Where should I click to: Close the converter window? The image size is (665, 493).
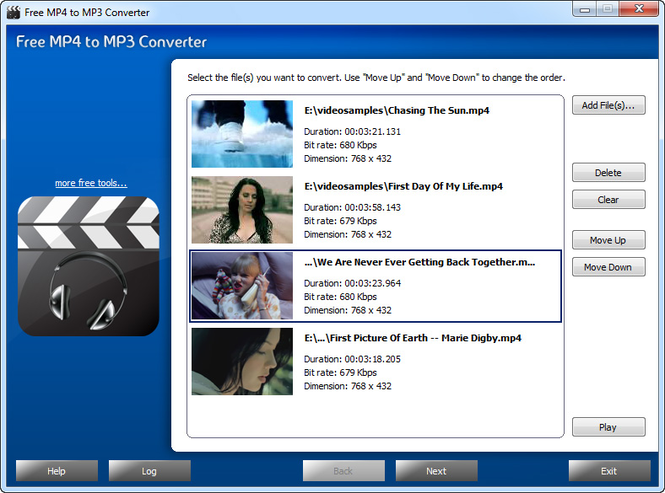tap(640, 9)
